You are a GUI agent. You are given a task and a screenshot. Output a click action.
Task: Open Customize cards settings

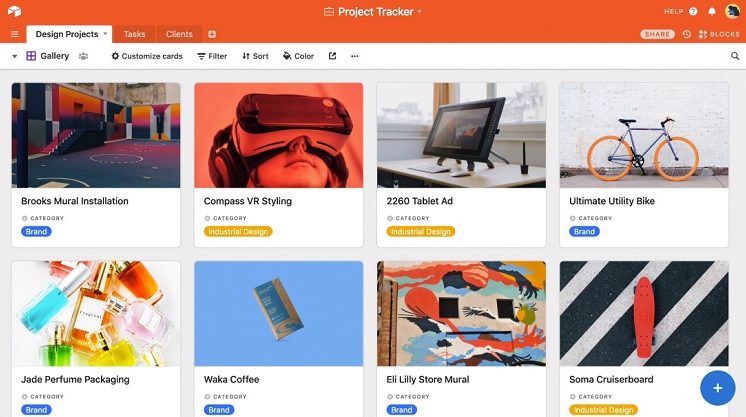[x=147, y=56]
